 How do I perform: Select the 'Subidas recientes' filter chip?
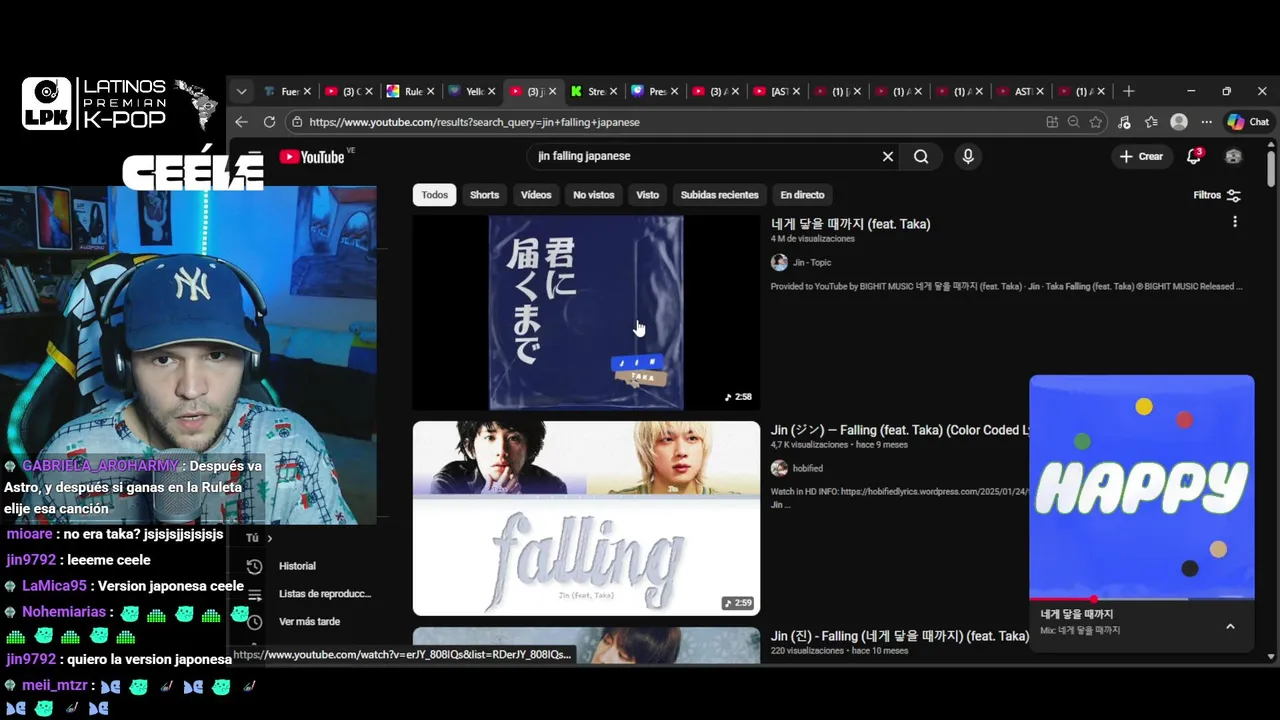720,195
